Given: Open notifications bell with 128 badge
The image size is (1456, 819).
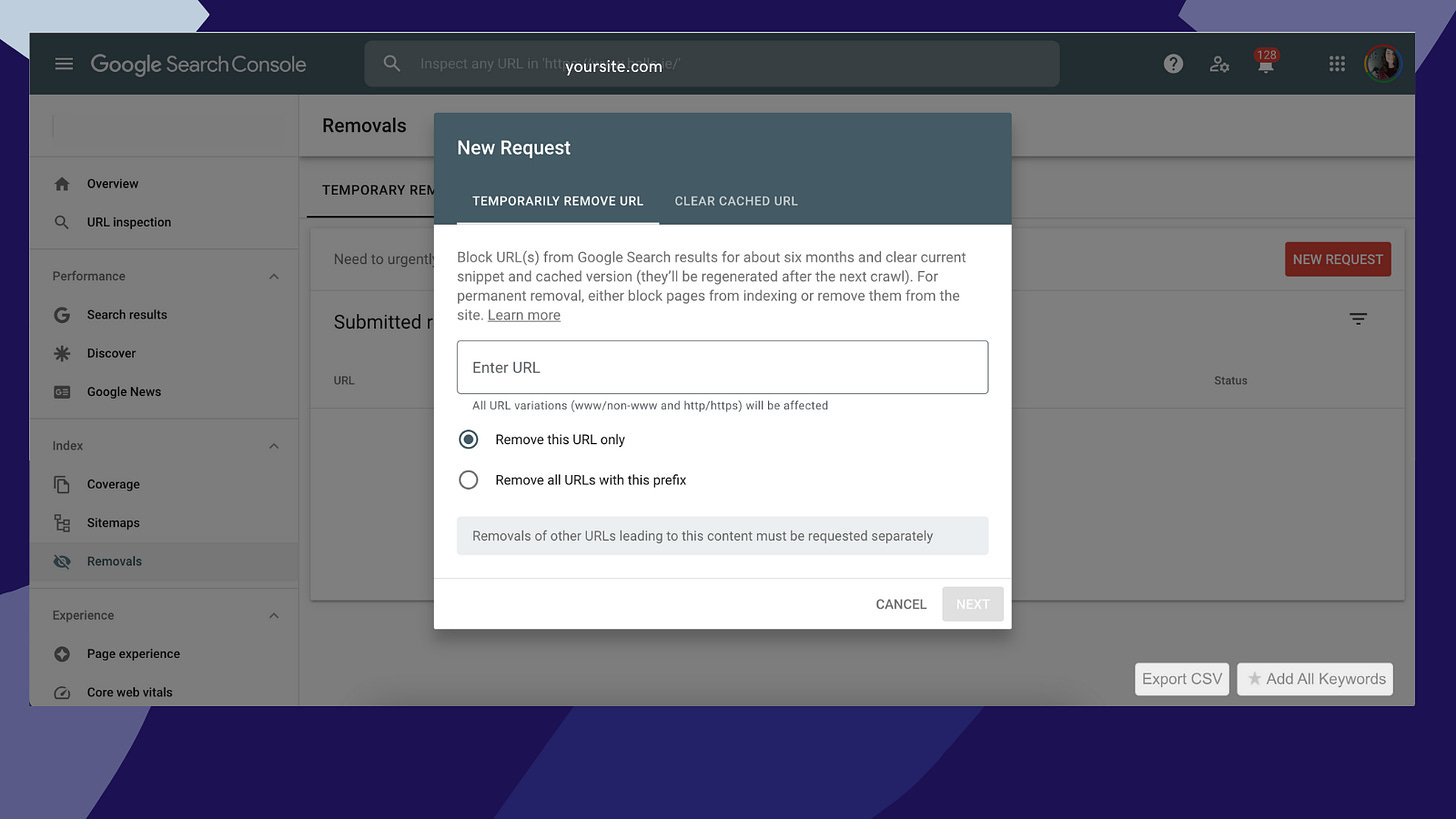Looking at the screenshot, I should pos(1266,63).
